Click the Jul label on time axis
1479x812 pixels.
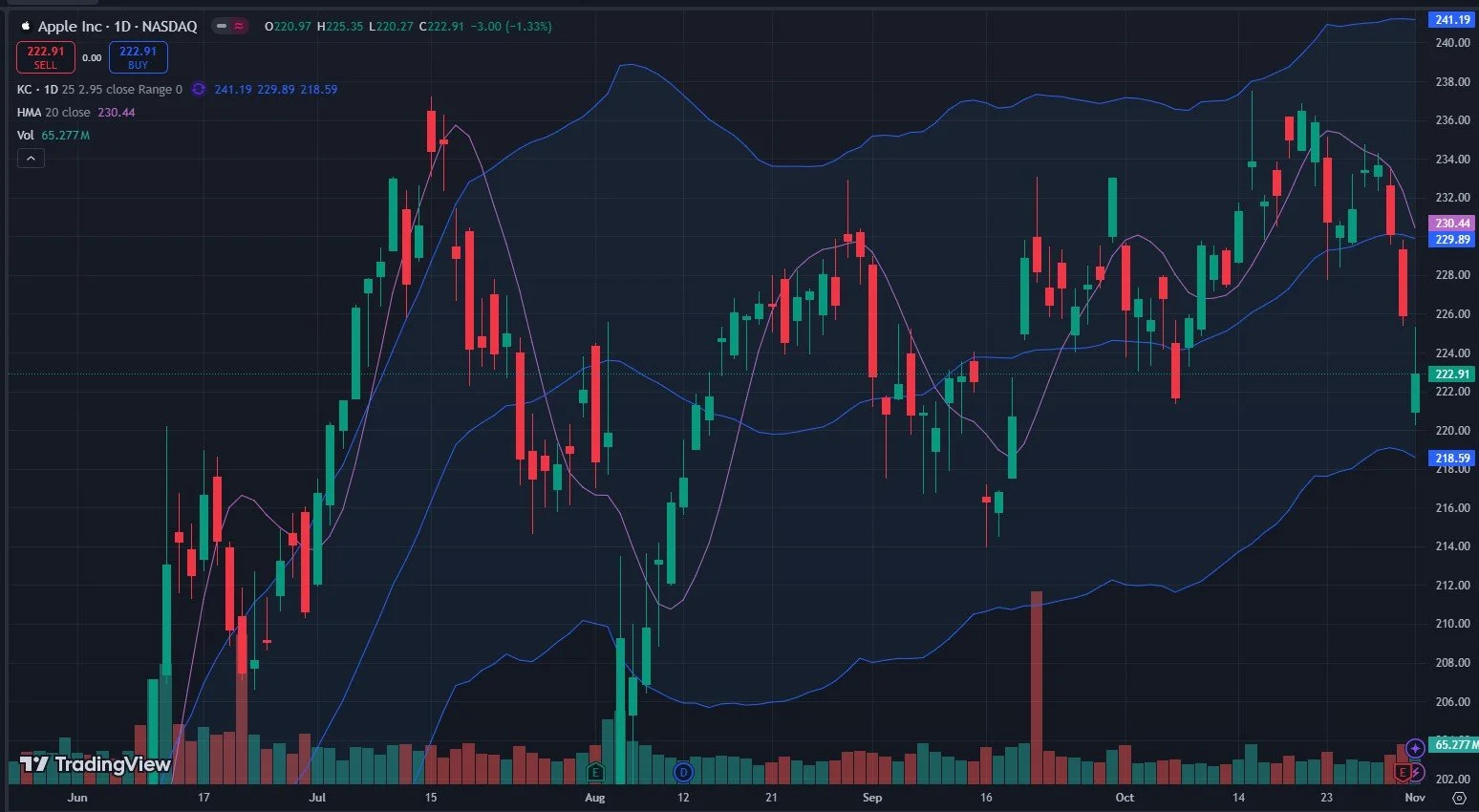click(317, 797)
